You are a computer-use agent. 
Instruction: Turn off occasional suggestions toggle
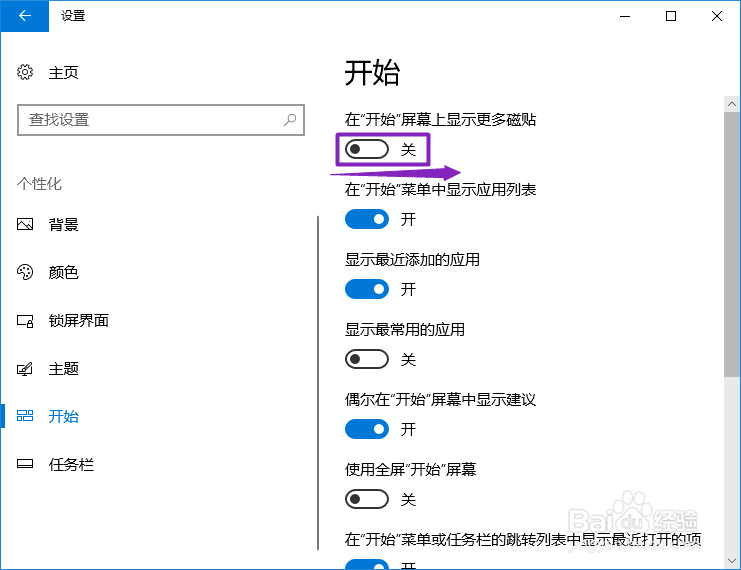pos(367,429)
